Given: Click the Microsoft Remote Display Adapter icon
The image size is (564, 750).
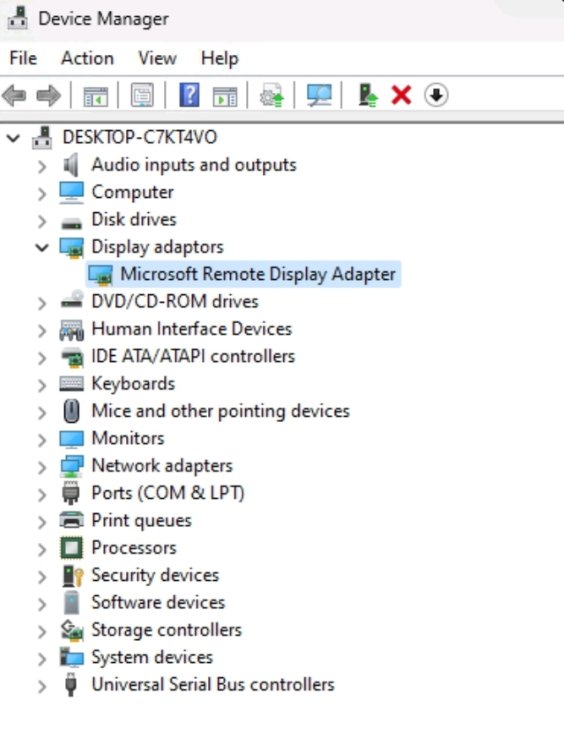Looking at the screenshot, I should tap(100, 275).
